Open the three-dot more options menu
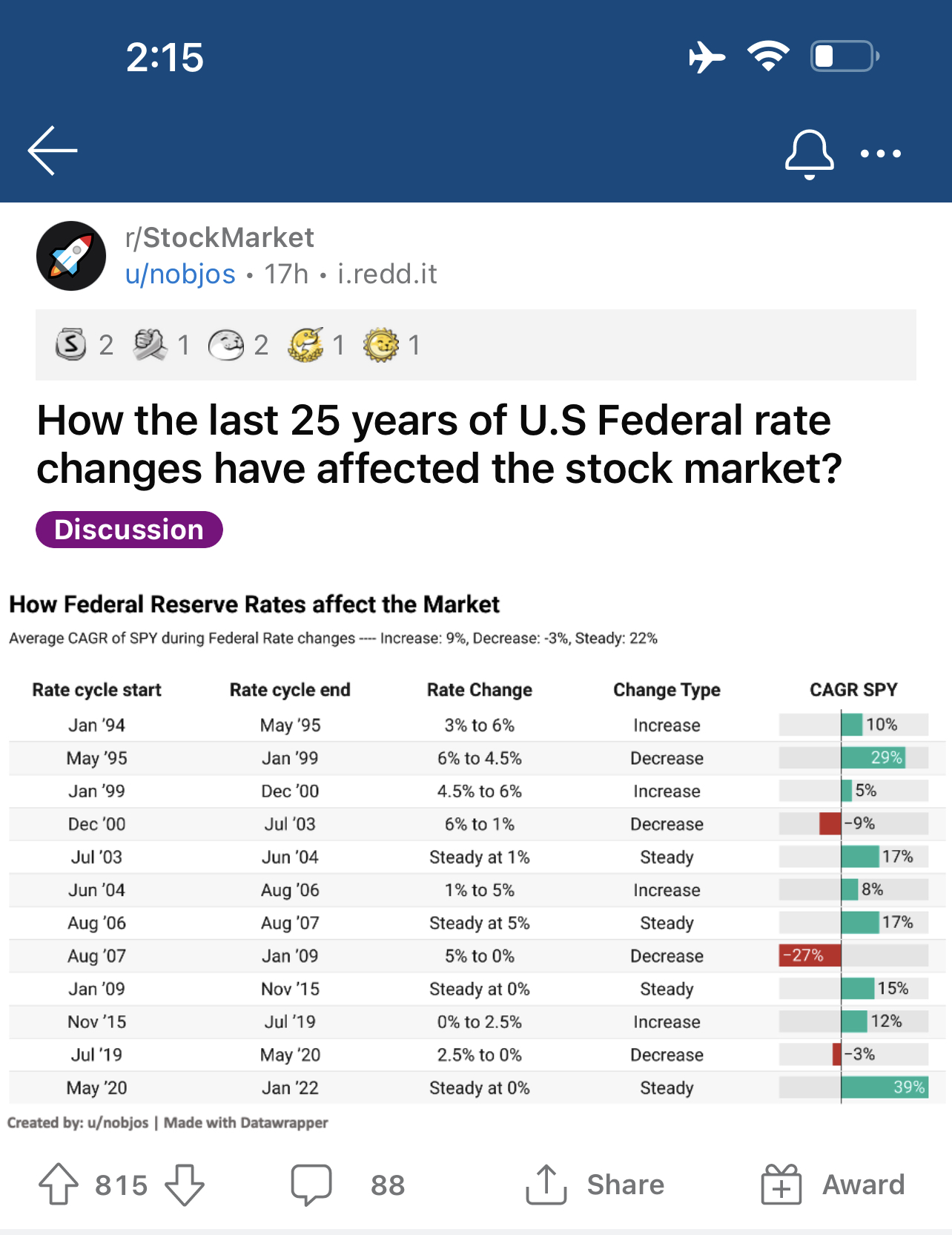Viewport: 952px width, 1235px height. pyautogui.click(x=881, y=154)
